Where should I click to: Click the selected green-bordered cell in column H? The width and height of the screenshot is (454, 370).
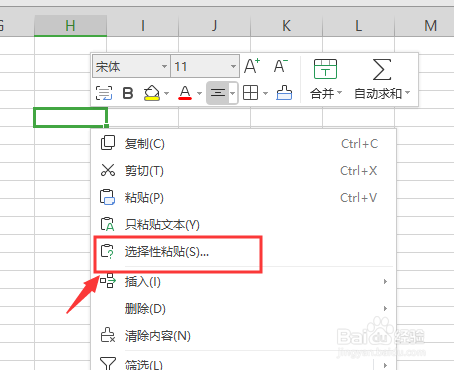tap(70, 117)
